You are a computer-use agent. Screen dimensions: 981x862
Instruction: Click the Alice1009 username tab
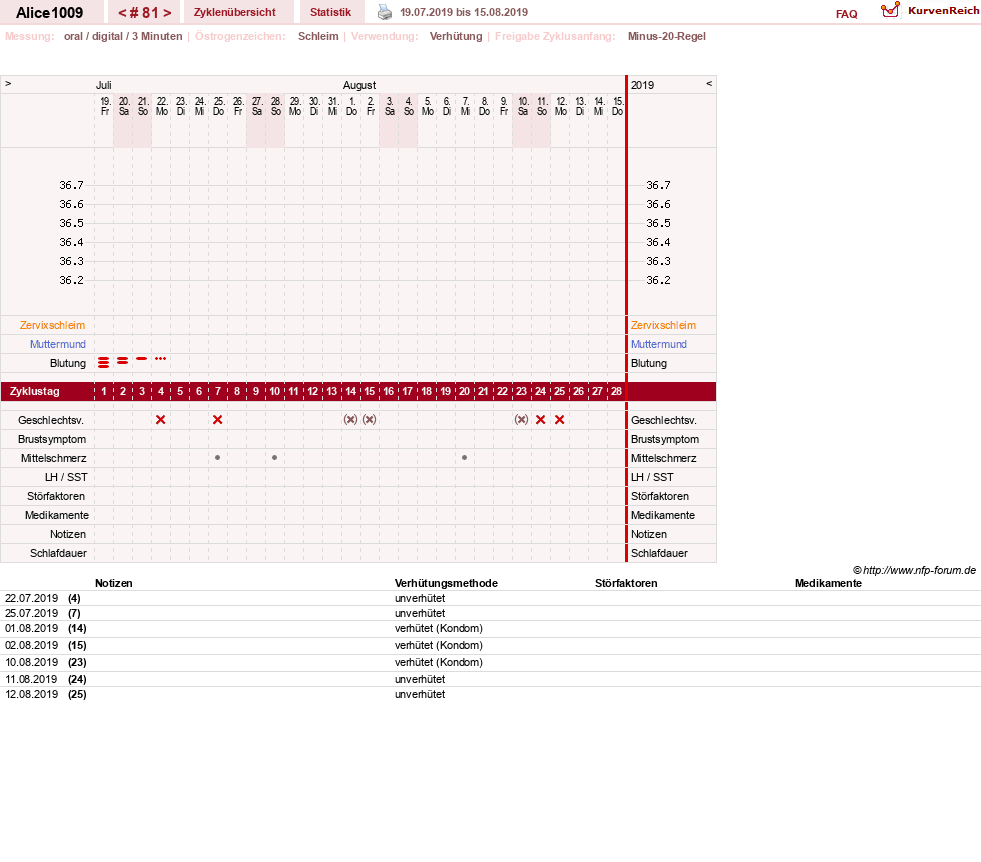click(49, 13)
